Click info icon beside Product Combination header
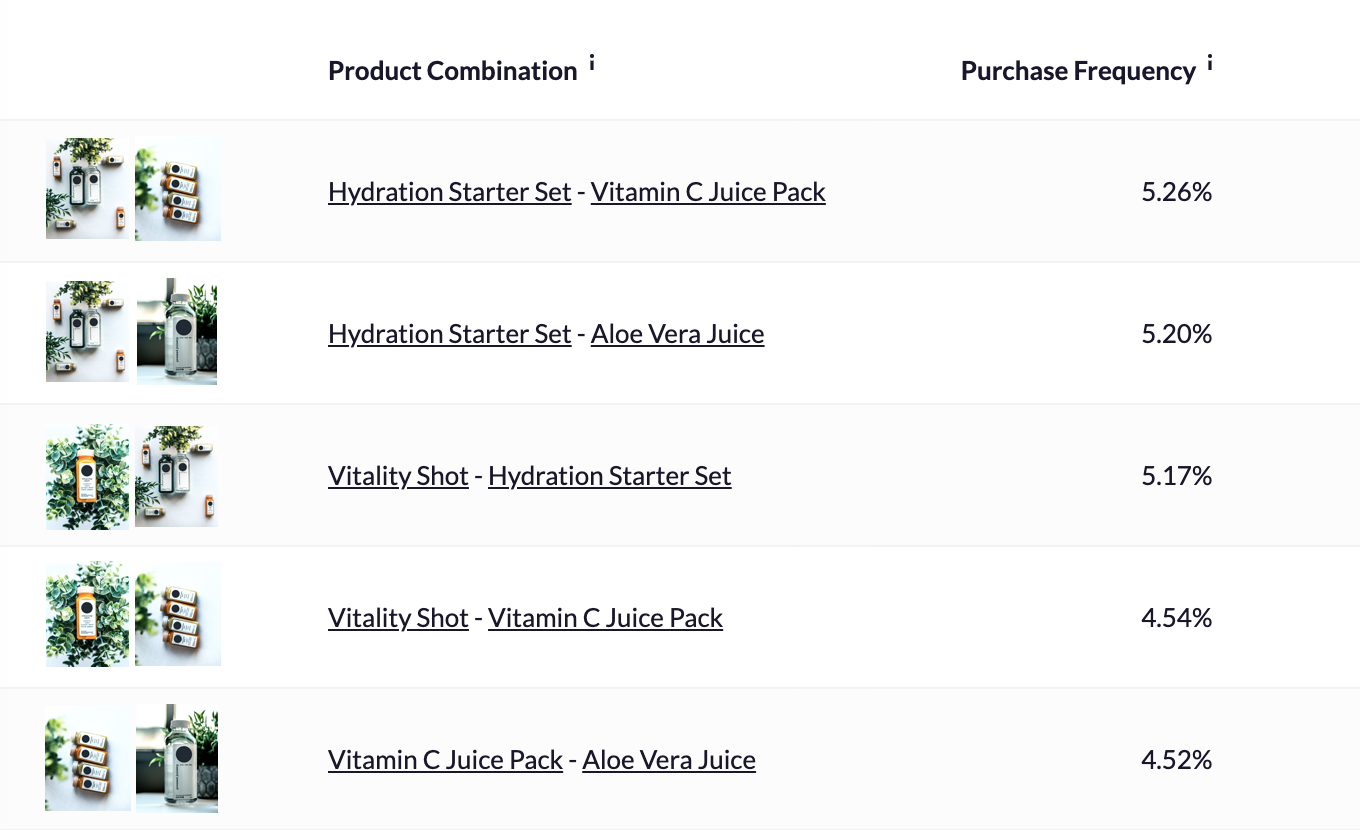 coord(592,64)
